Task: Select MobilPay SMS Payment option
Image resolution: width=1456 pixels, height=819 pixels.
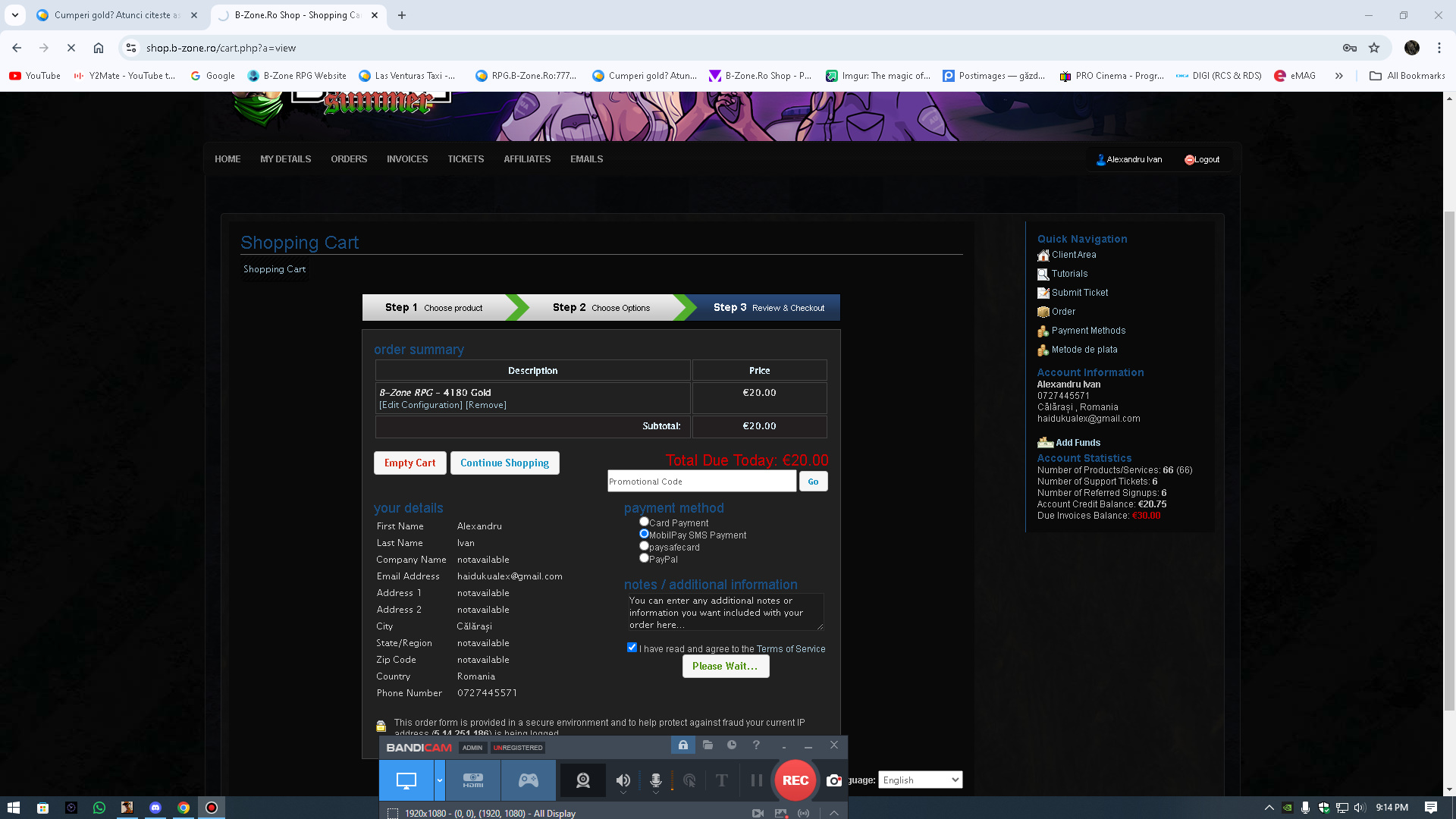Action: point(644,534)
